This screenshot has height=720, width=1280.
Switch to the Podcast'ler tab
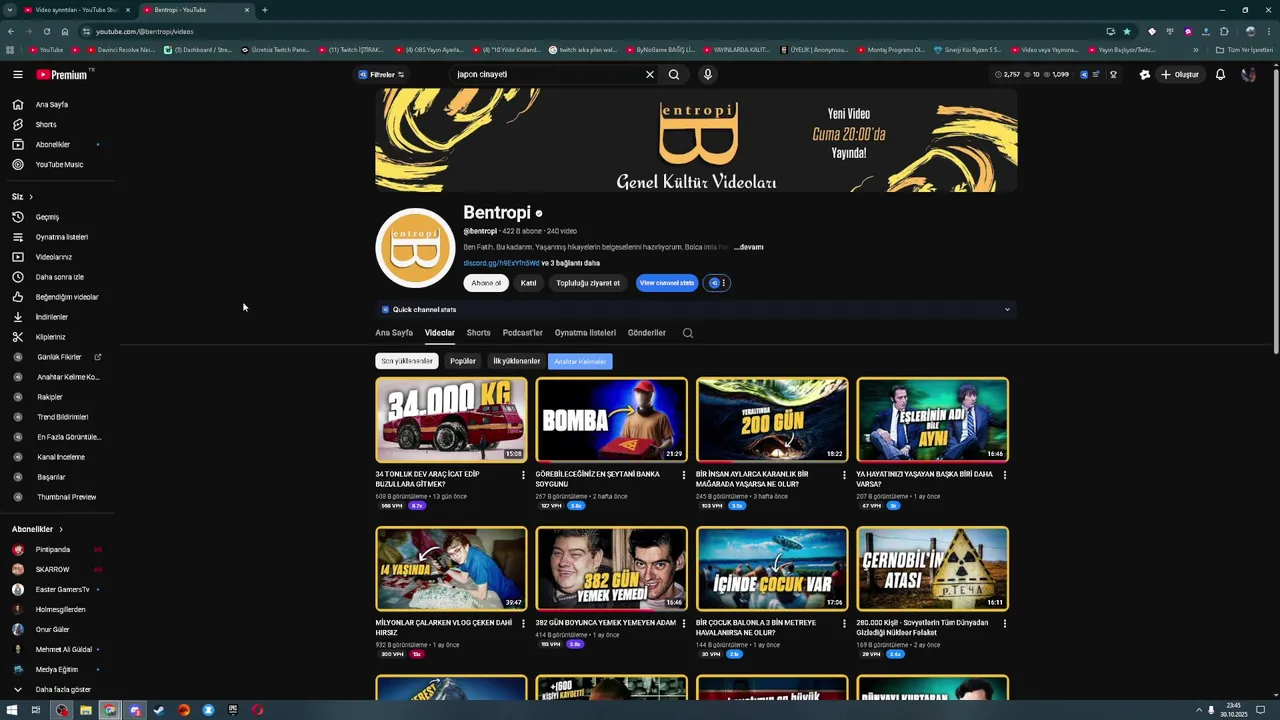(x=523, y=333)
